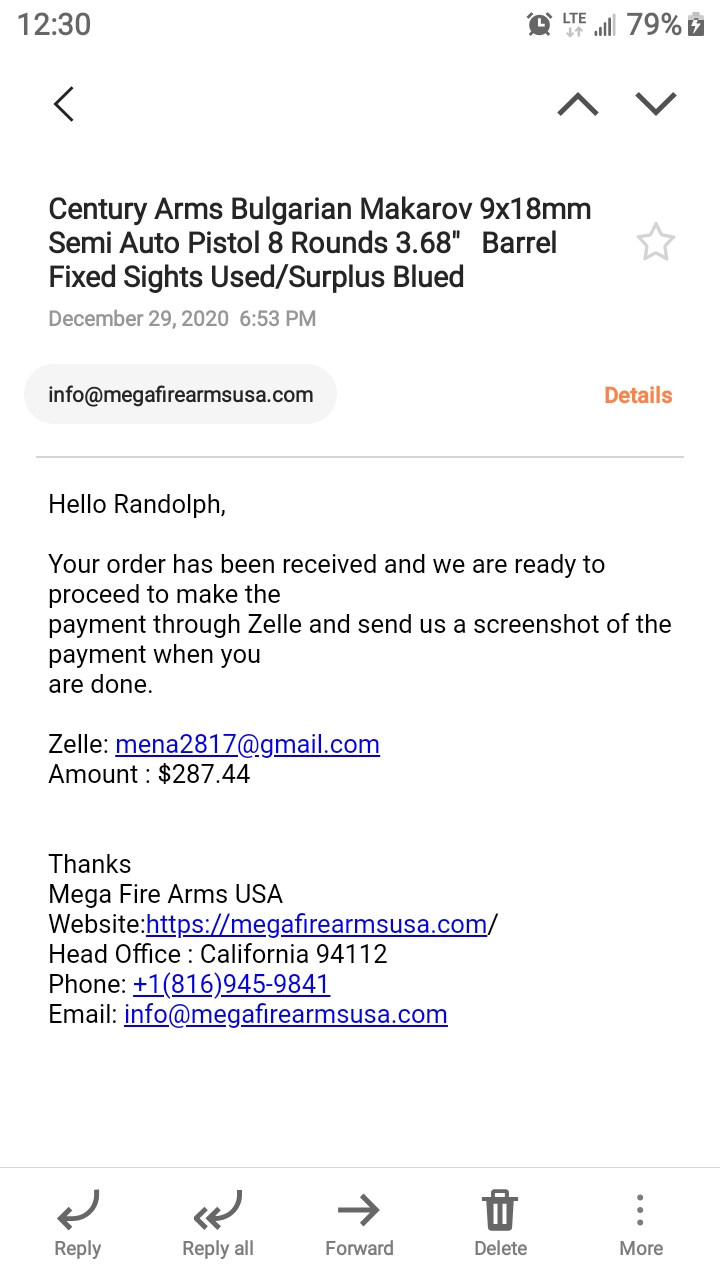Open signature email link info@megafirearmsusa.com
The height and width of the screenshot is (1280, 720).
(x=286, y=1014)
